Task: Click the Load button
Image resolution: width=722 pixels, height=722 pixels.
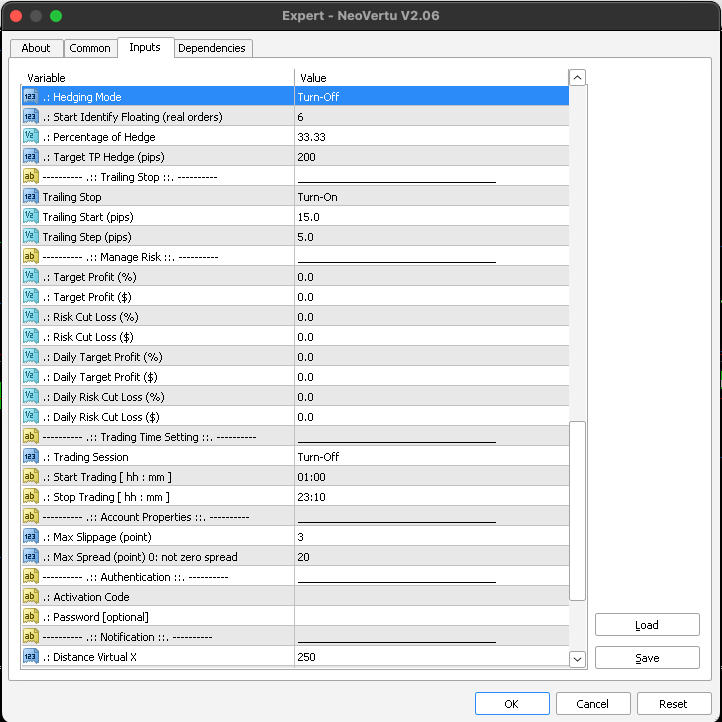Action: (x=647, y=625)
